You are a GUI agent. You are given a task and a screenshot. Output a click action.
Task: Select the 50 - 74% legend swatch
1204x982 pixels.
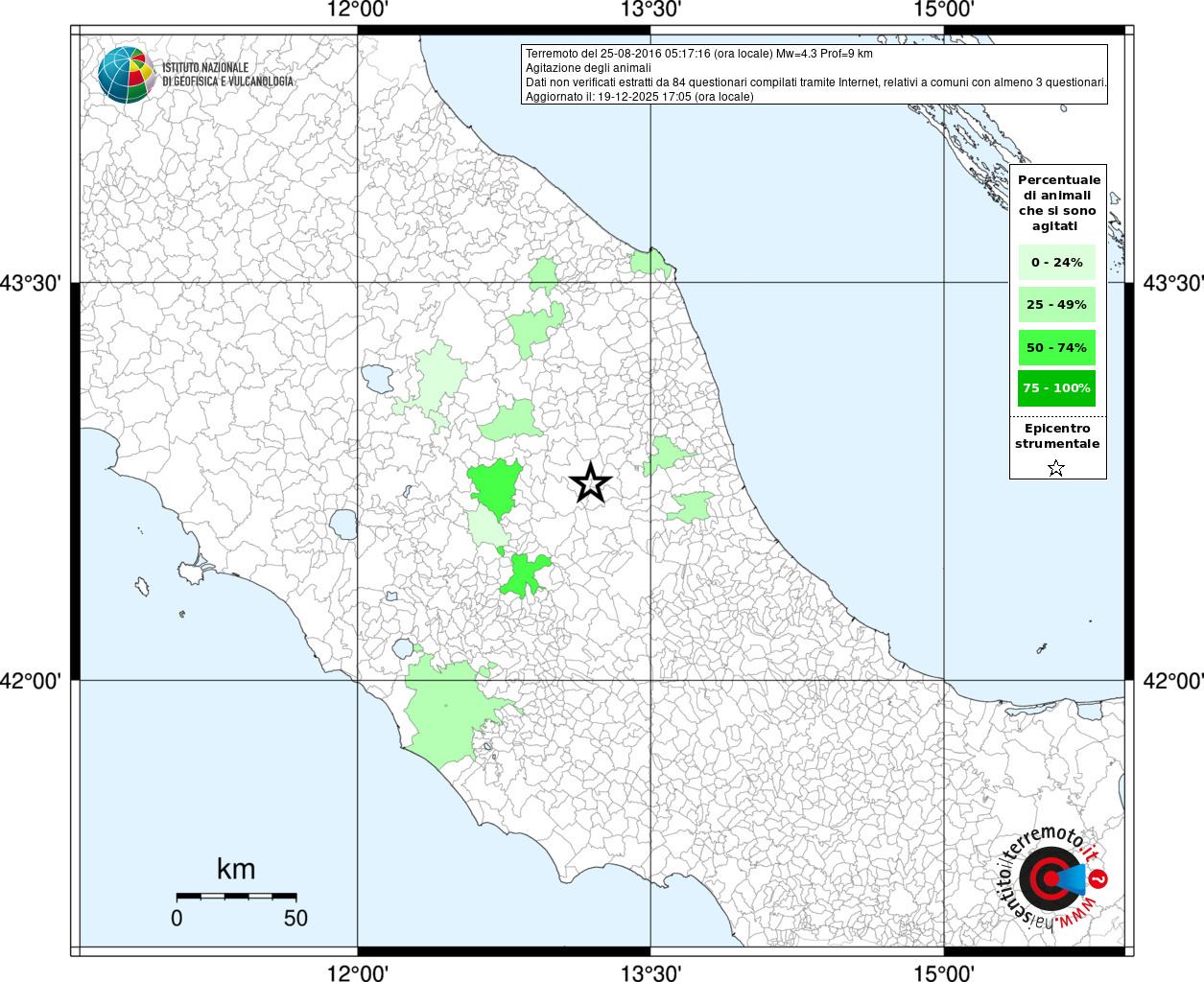tap(1057, 347)
